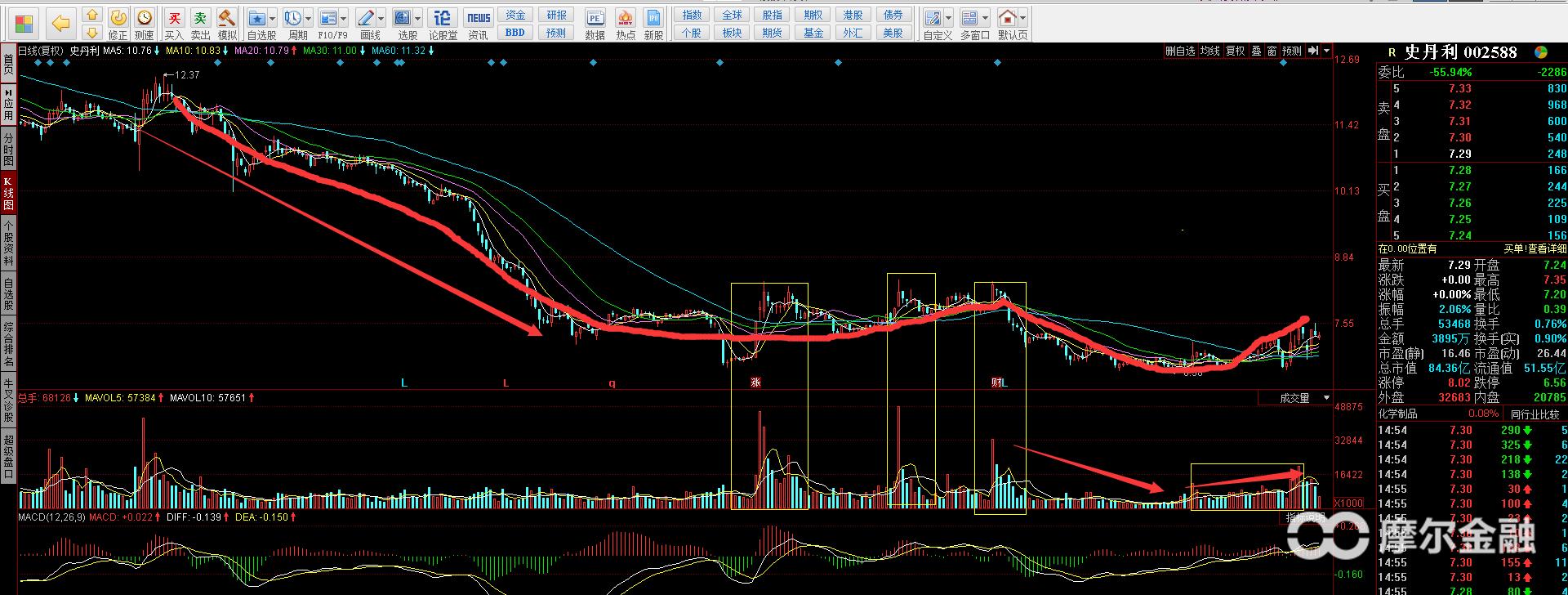Image resolution: width=1568 pixels, height=595 pixels.
Task: Expand the 成交量 indicator dropdown
Action: point(1326,398)
